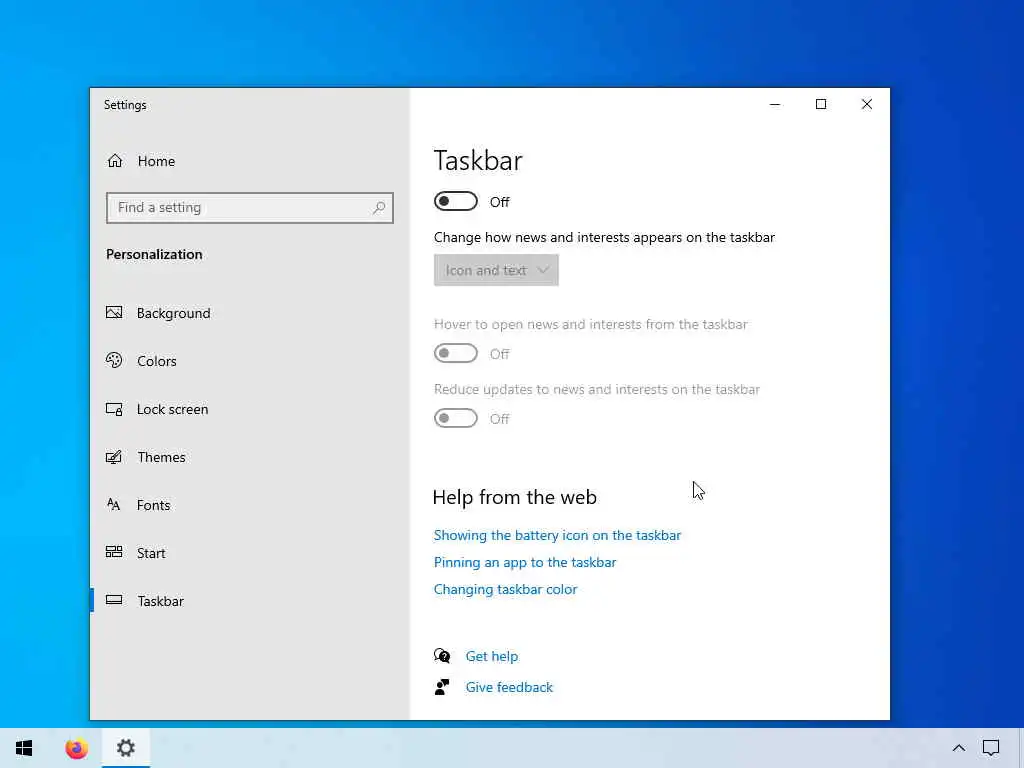Toggle Reduce updates to news and interests
Screen dimensions: 1024x768
(456, 418)
